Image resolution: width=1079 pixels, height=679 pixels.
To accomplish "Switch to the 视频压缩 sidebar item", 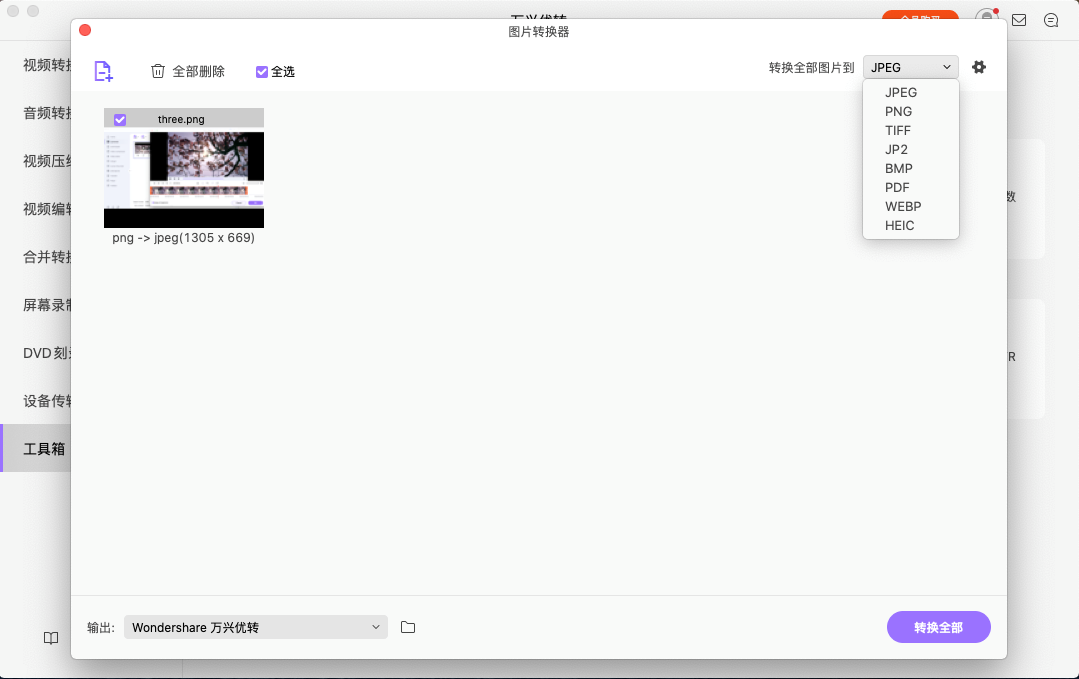I will (40, 160).
